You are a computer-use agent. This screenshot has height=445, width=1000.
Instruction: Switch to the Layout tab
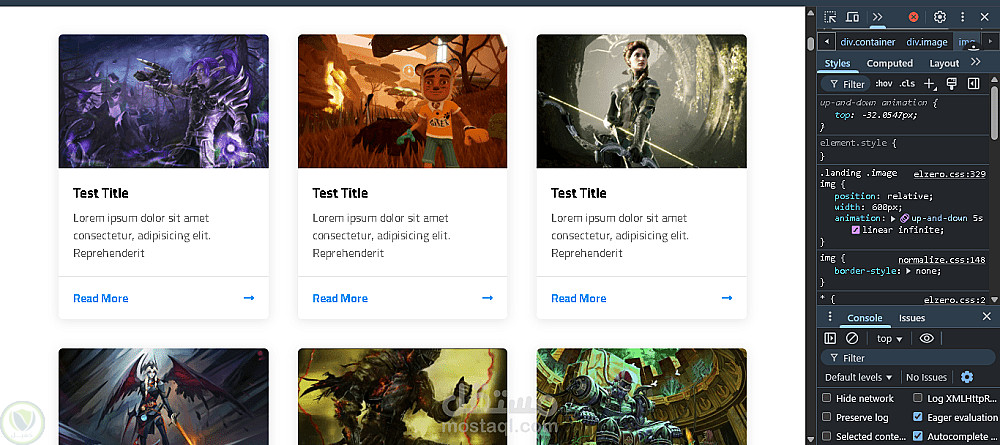tap(944, 63)
